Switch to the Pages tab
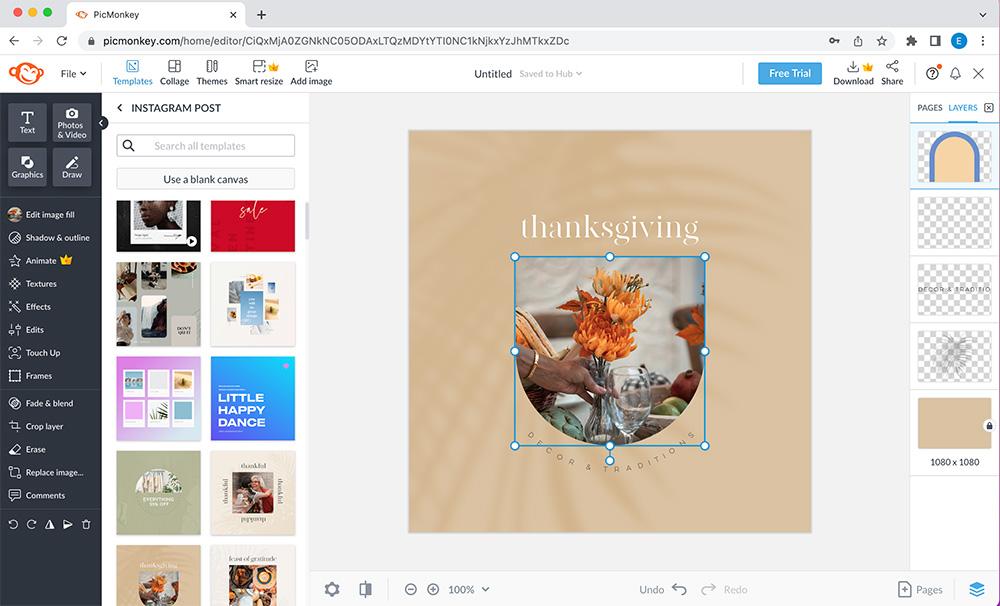This screenshot has height=606, width=1000. coord(928,107)
